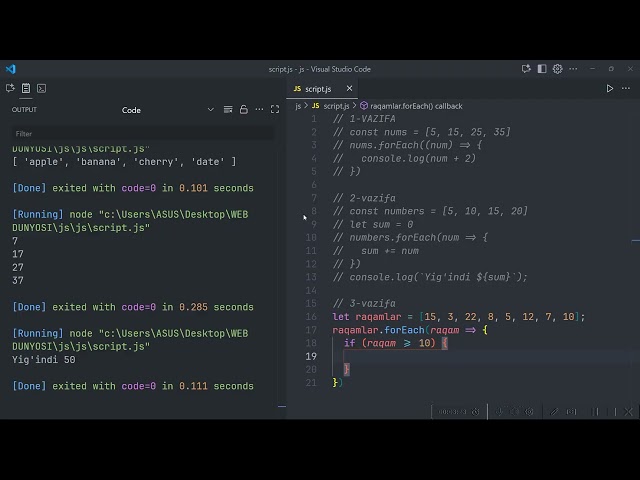Pause the recording in recorder bar
Image resolution: width=640 pixels, height=480 pixels.
click(x=595, y=411)
